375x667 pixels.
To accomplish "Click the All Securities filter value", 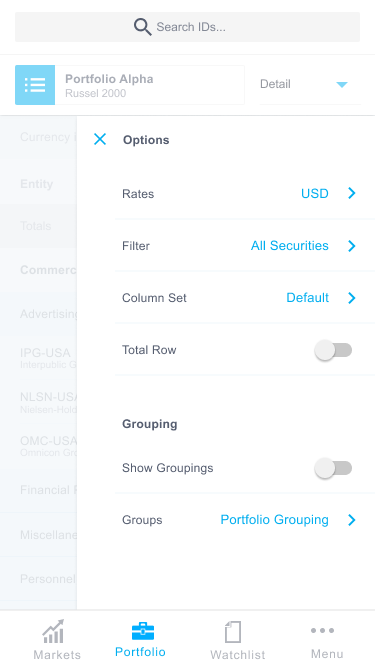I will tap(290, 245).
